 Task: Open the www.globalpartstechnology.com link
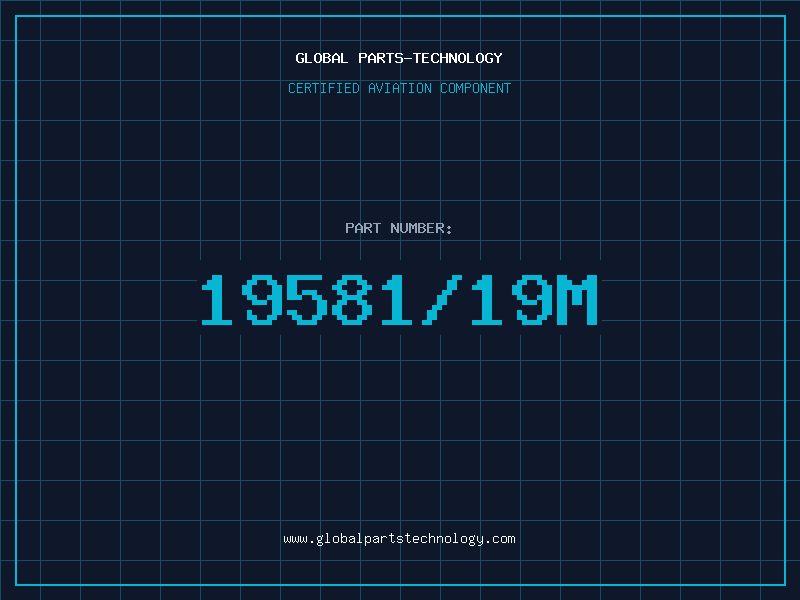(x=399, y=539)
